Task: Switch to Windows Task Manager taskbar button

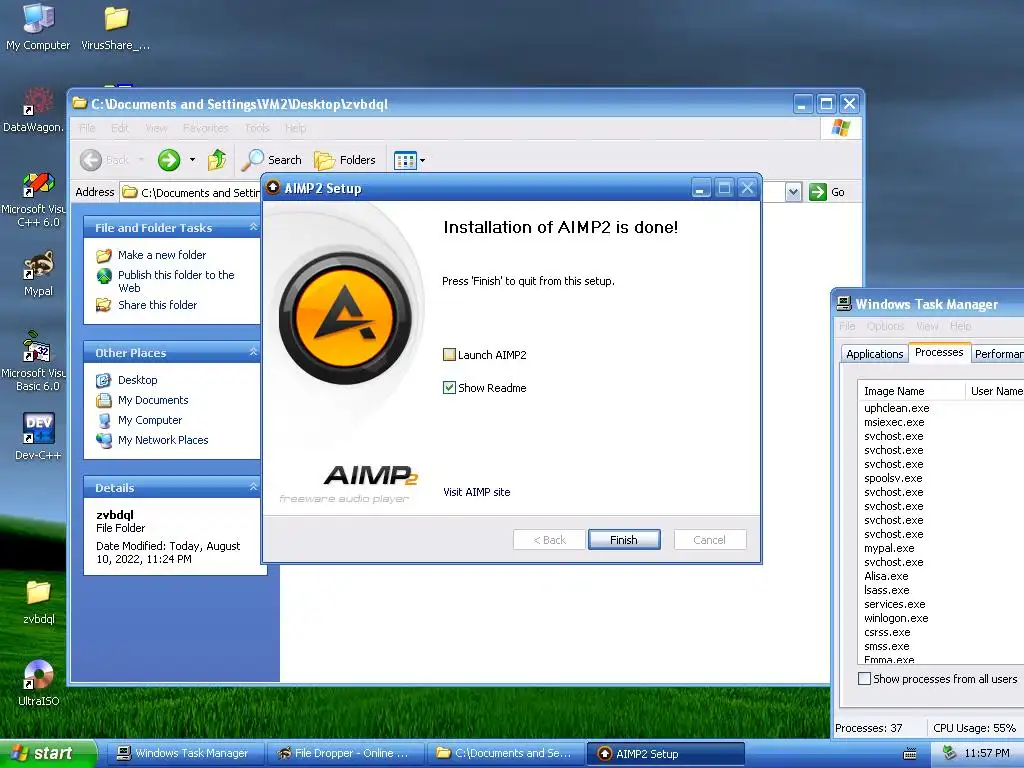Action: (x=184, y=753)
